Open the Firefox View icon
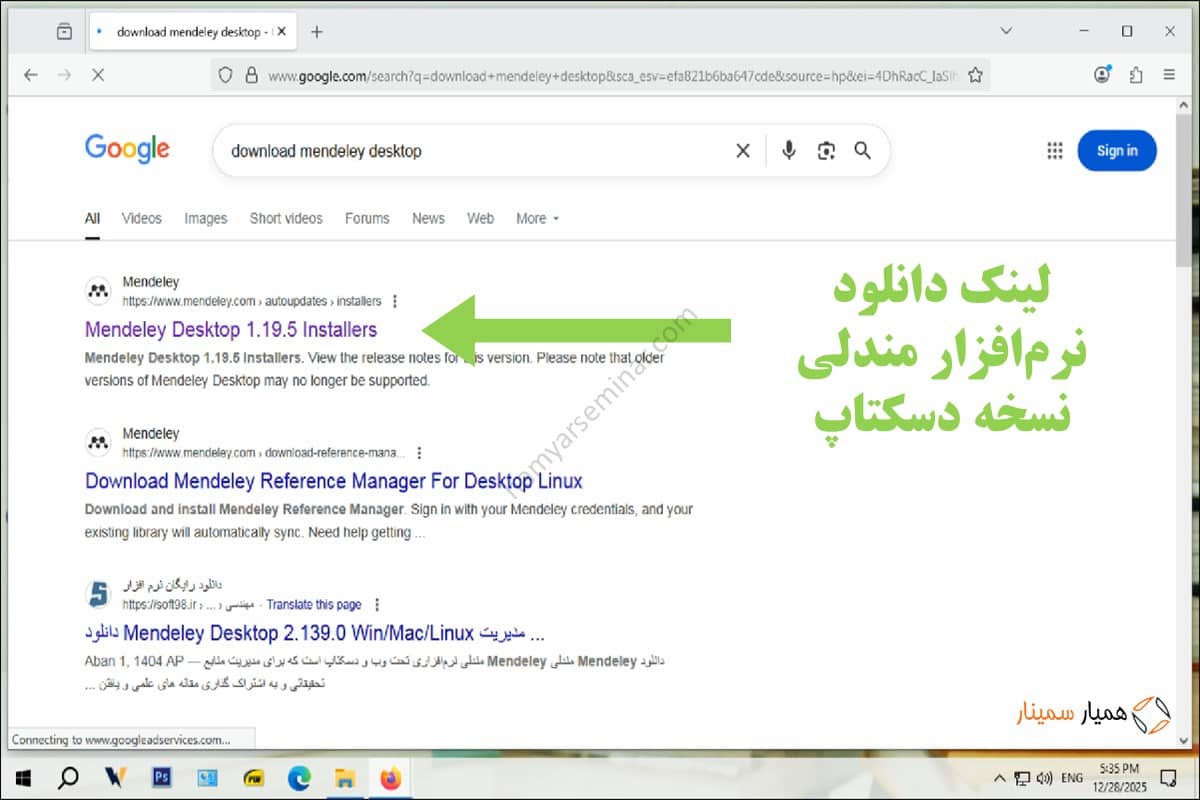The image size is (1200, 800). tap(64, 32)
